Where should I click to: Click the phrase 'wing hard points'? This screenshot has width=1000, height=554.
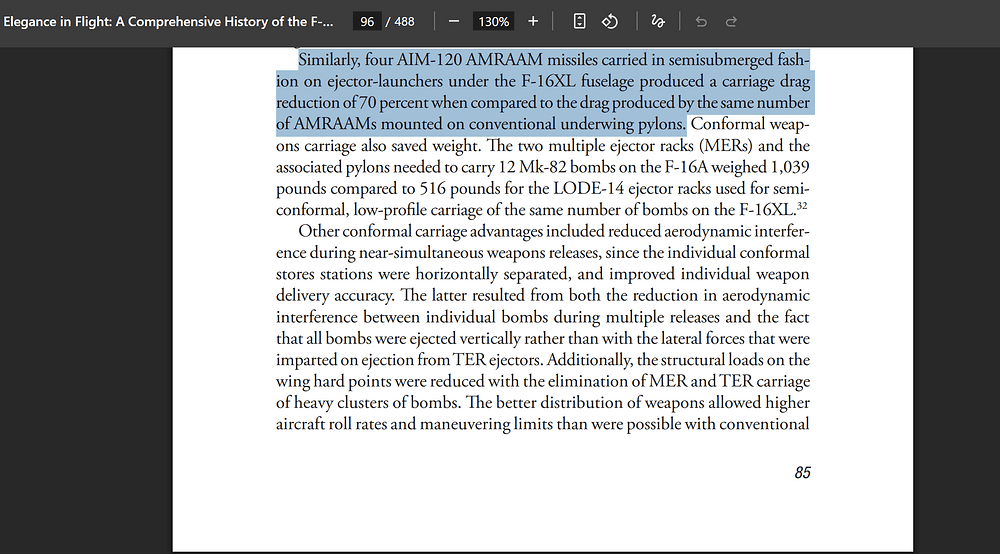[334, 381]
